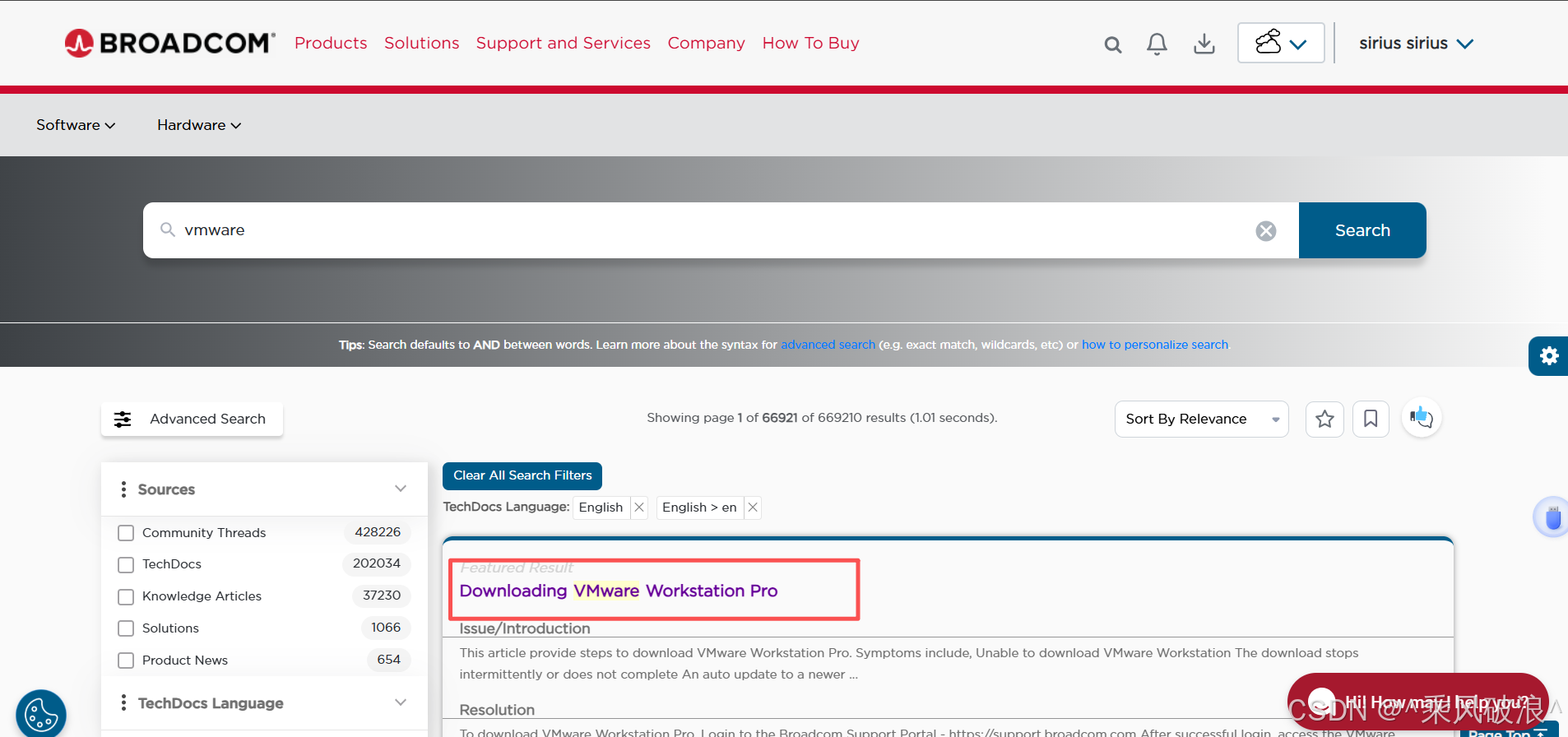The image size is (1568, 737).
Task: Open the advanced search syntax link
Action: (x=828, y=345)
